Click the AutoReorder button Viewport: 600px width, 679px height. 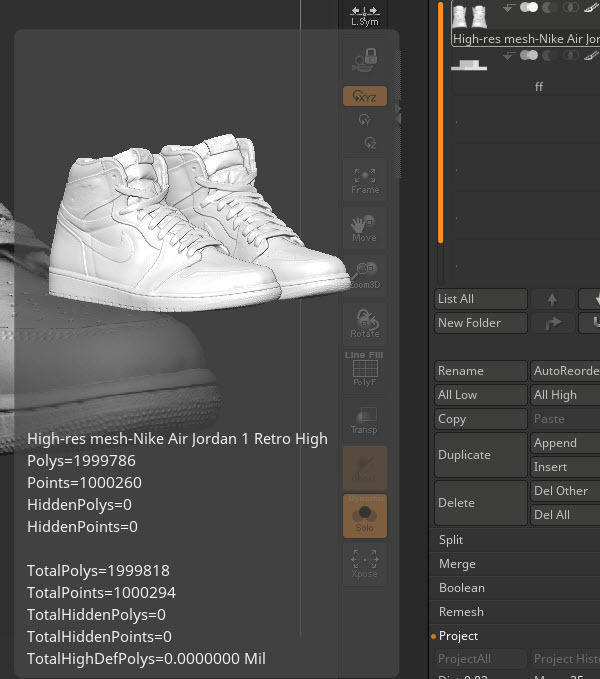(x=565, y=371)
